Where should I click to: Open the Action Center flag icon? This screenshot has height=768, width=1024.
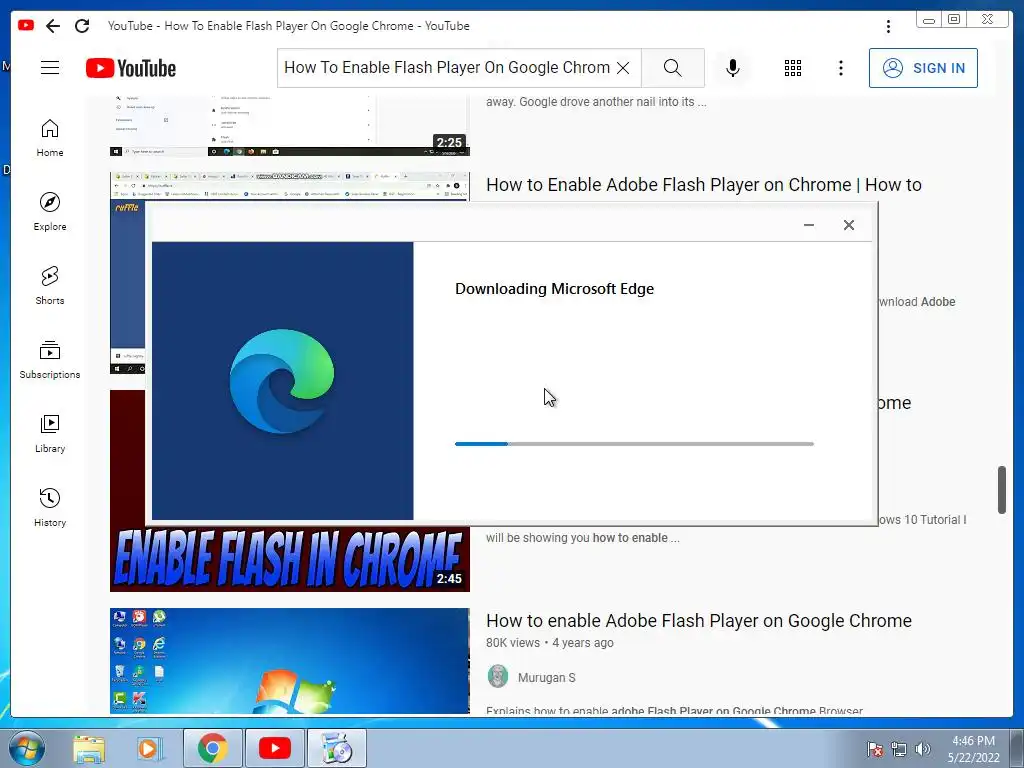click(x=875, y=750)
